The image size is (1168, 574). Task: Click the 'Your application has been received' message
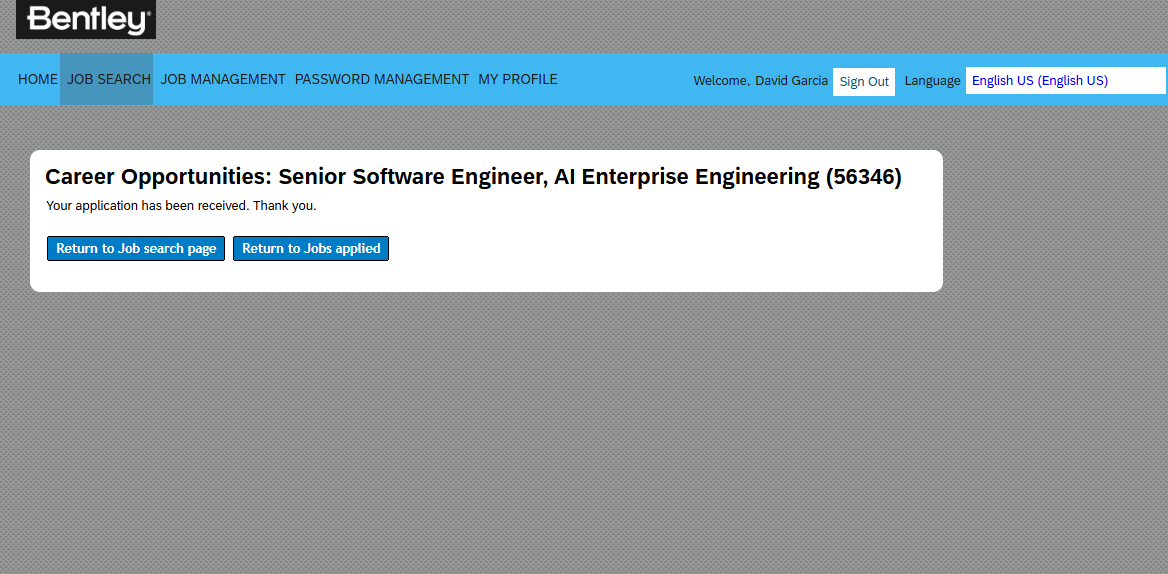147,206
